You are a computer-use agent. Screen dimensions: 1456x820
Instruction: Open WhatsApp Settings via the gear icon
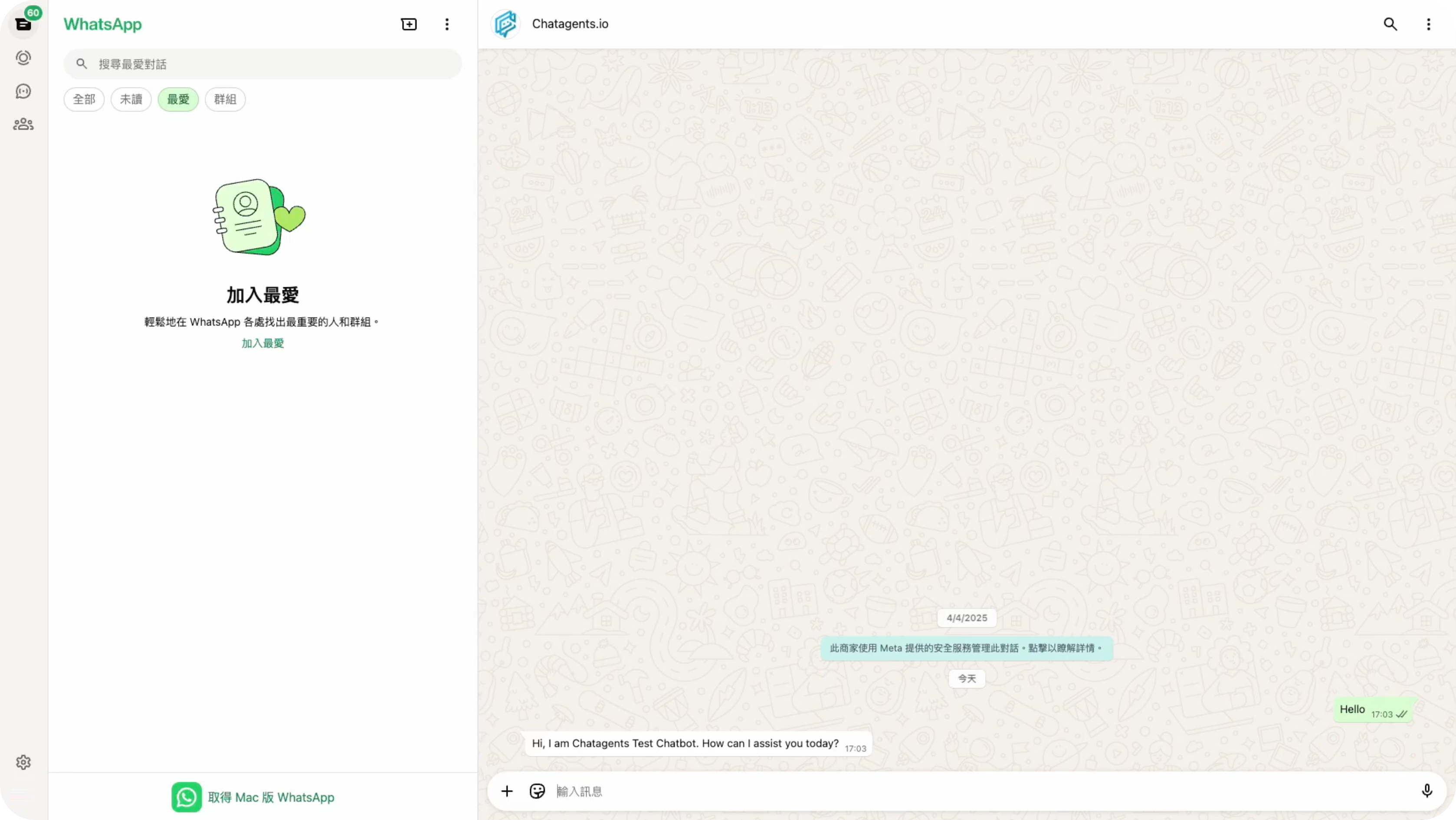click(23, 762)
